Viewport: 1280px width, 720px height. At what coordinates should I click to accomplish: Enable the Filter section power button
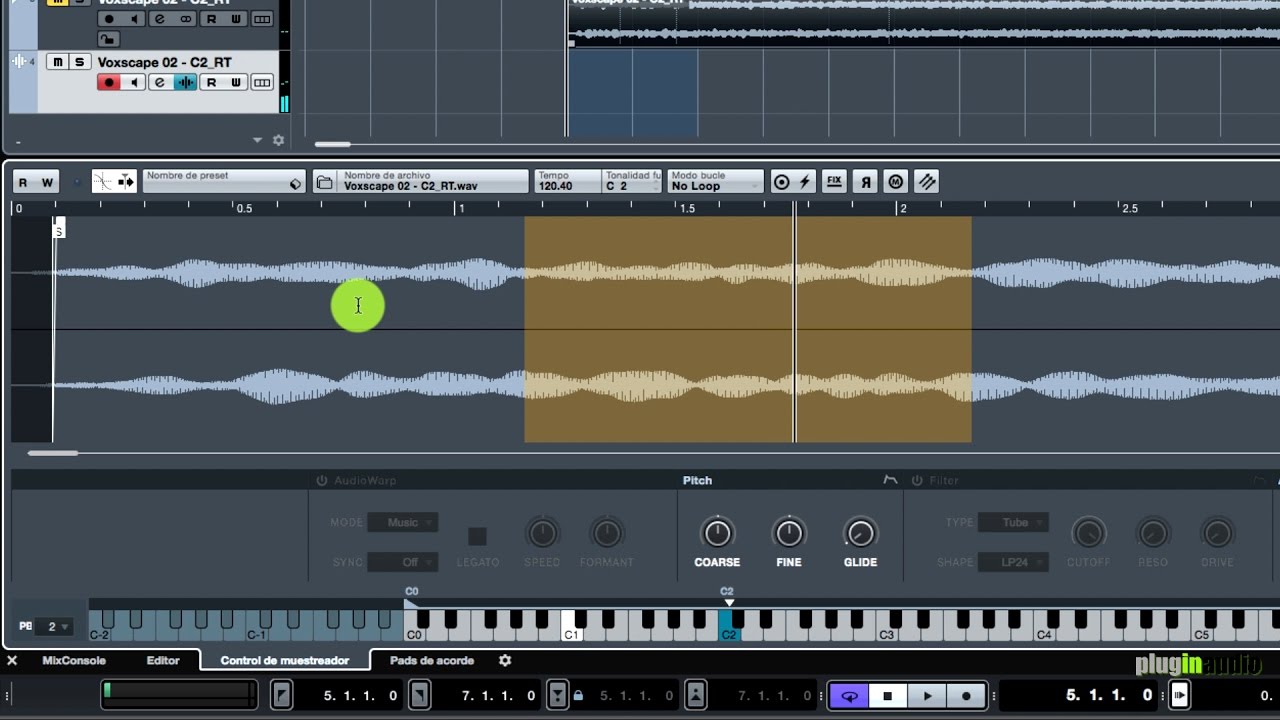(x=917, y=480)
